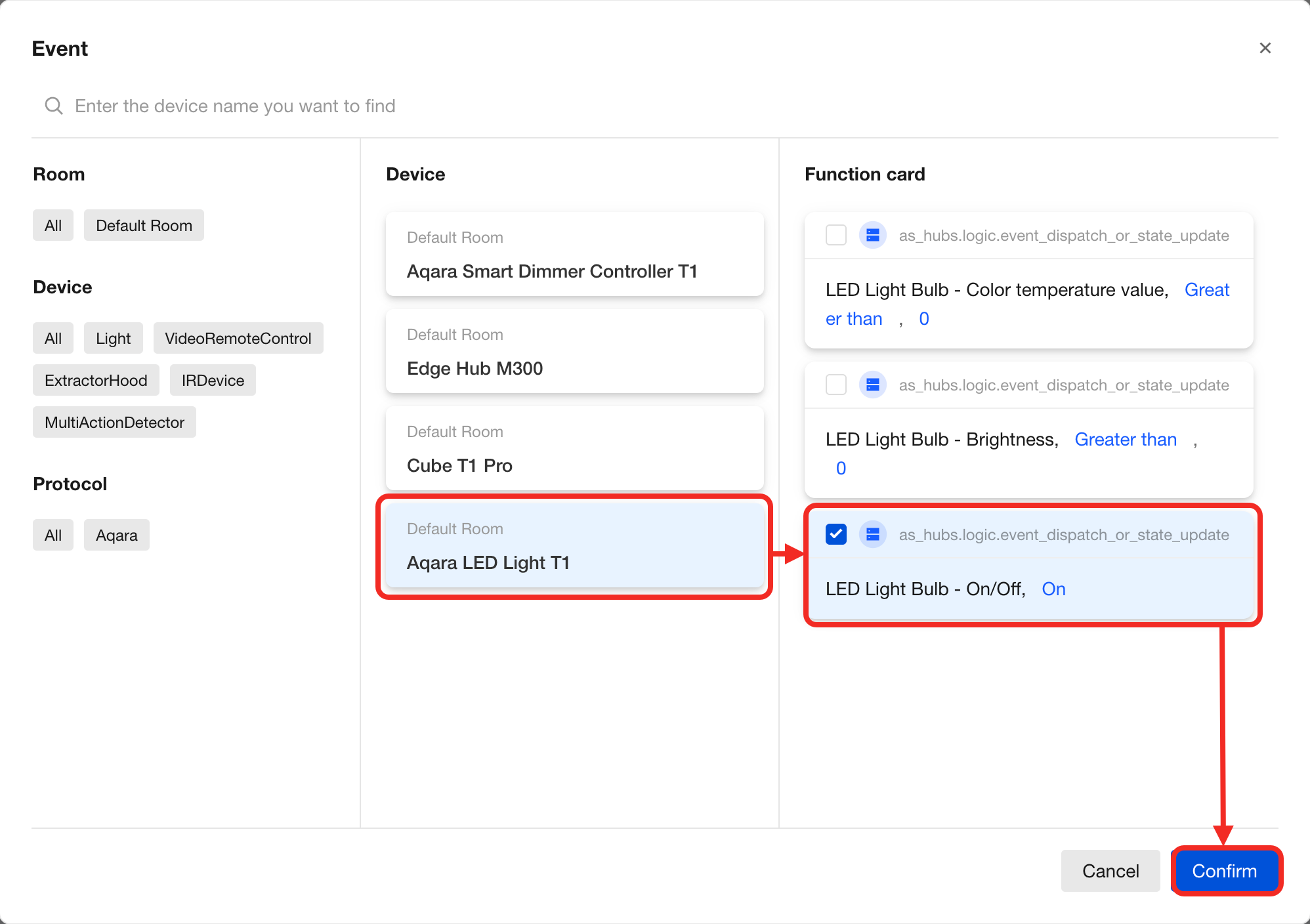Image resolution: width=1310 pixels, height=924 pixels.
Task: Click hub icon on On/Off card
Action: point(872,534)
